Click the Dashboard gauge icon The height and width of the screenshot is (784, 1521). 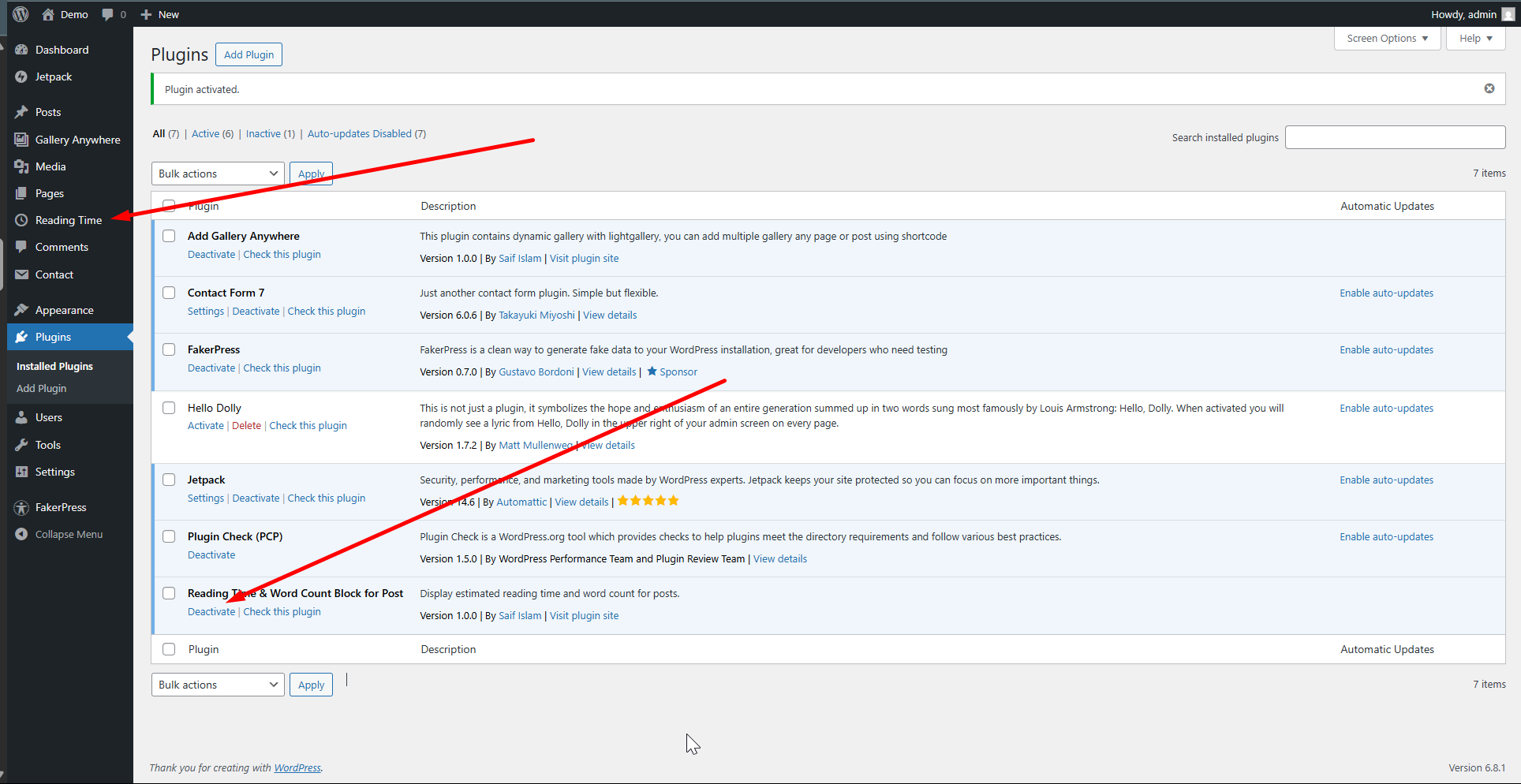pyautogui.click(x=21, y=50)
